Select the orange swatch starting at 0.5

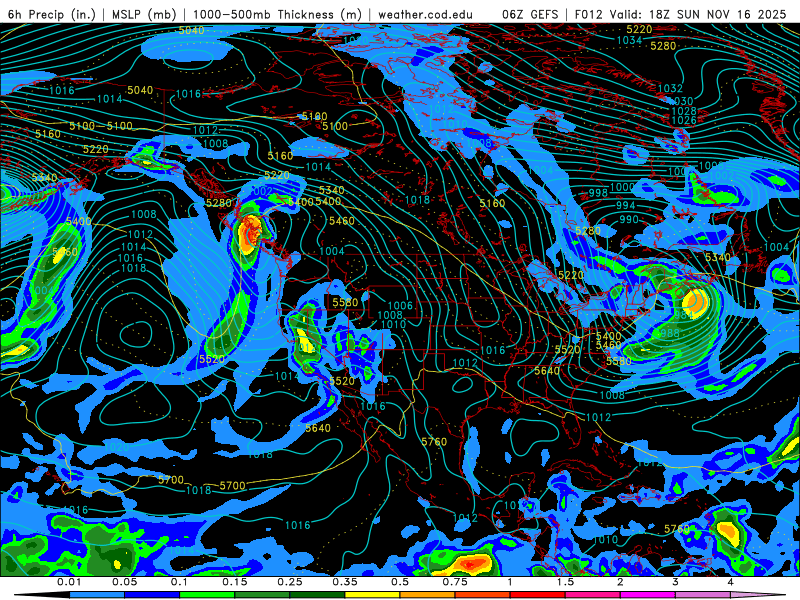pos(428,595)
